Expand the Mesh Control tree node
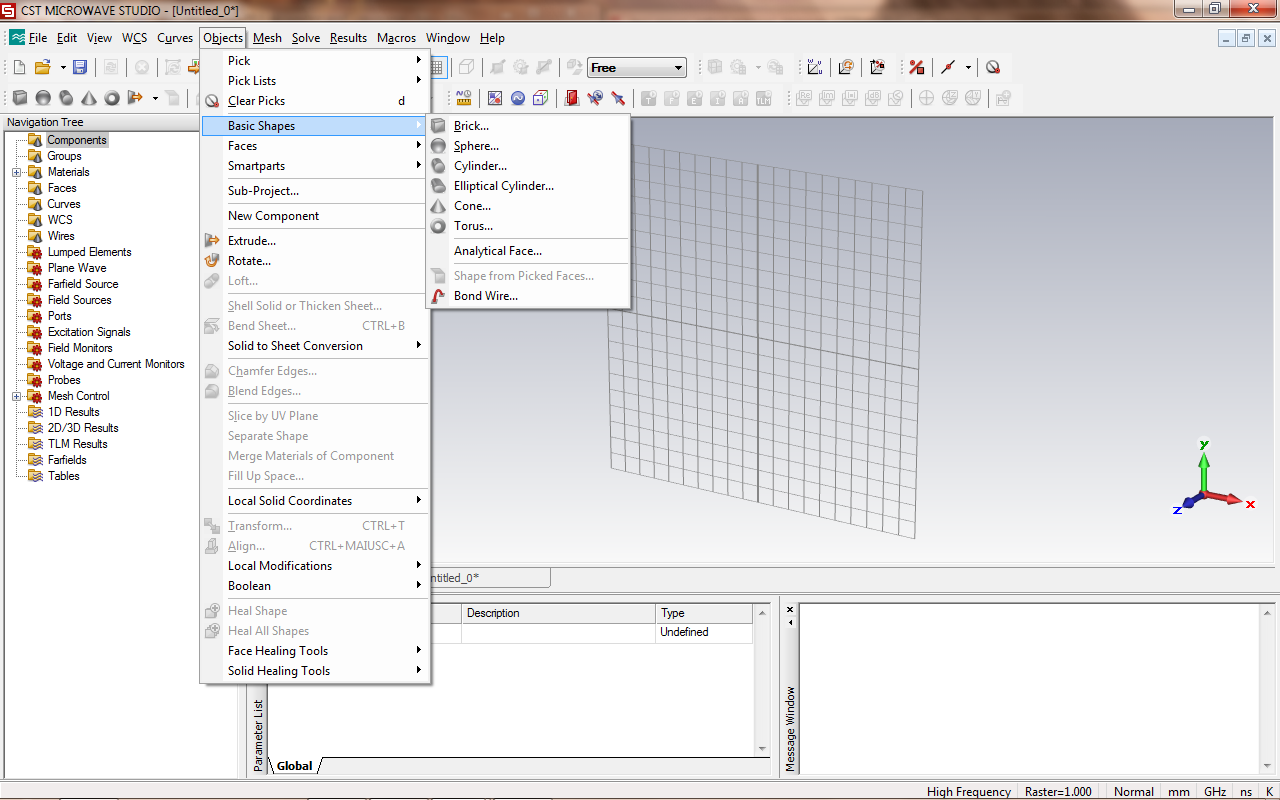The image size is (1280, 800). point(17,396)
